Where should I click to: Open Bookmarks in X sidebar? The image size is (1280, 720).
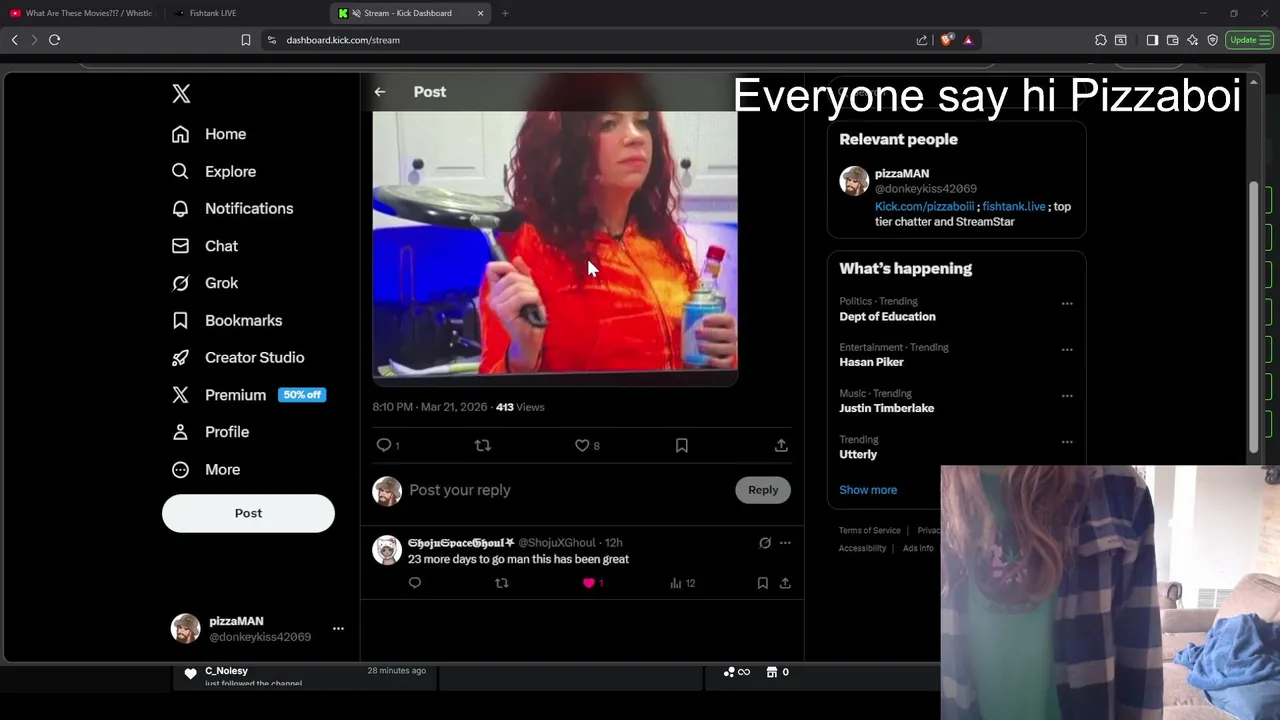click(227, 320)
